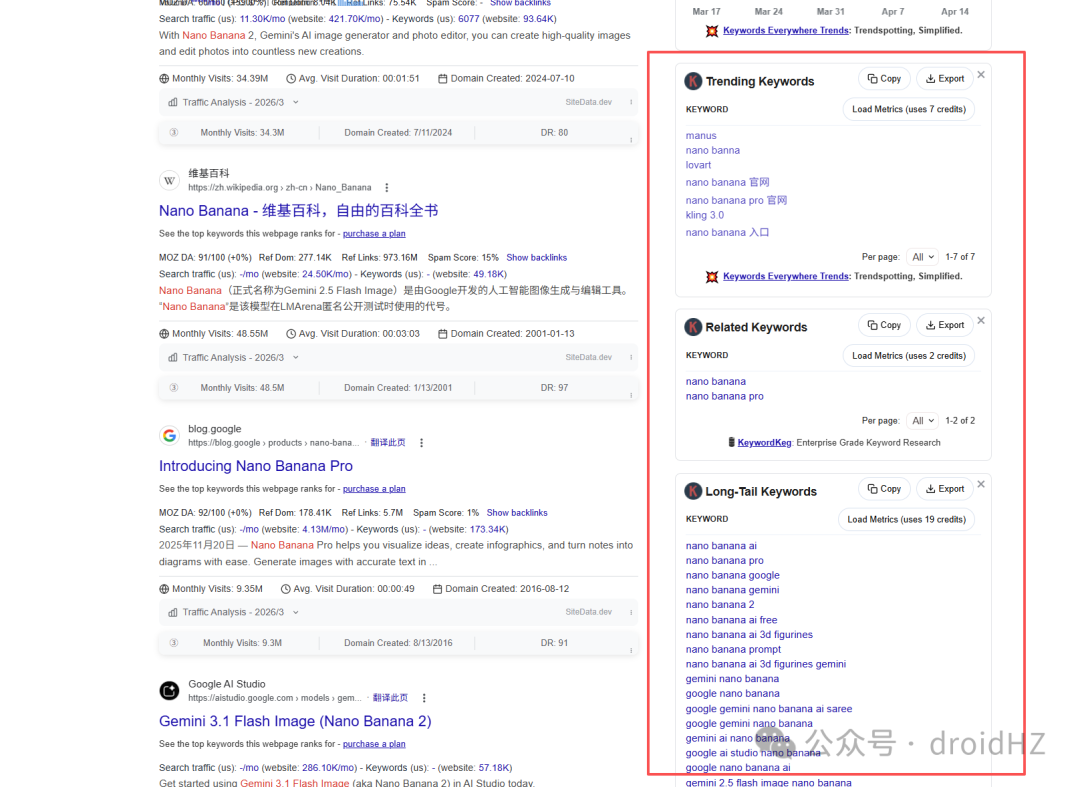Show backlinks for the Wikipedia result

537,258
